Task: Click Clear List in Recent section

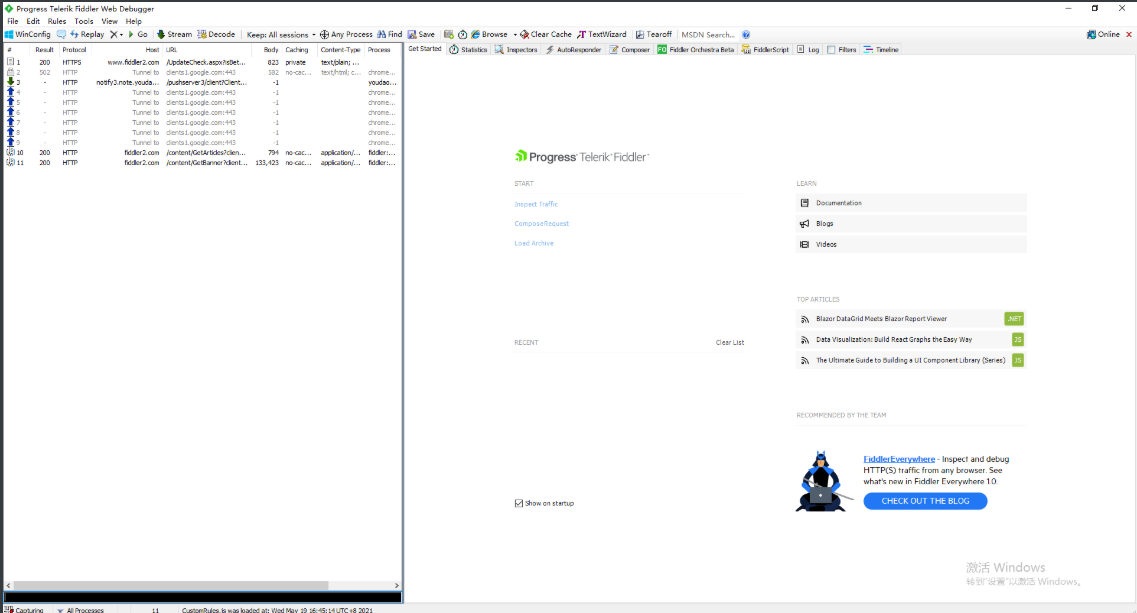Action: point(729,342)
